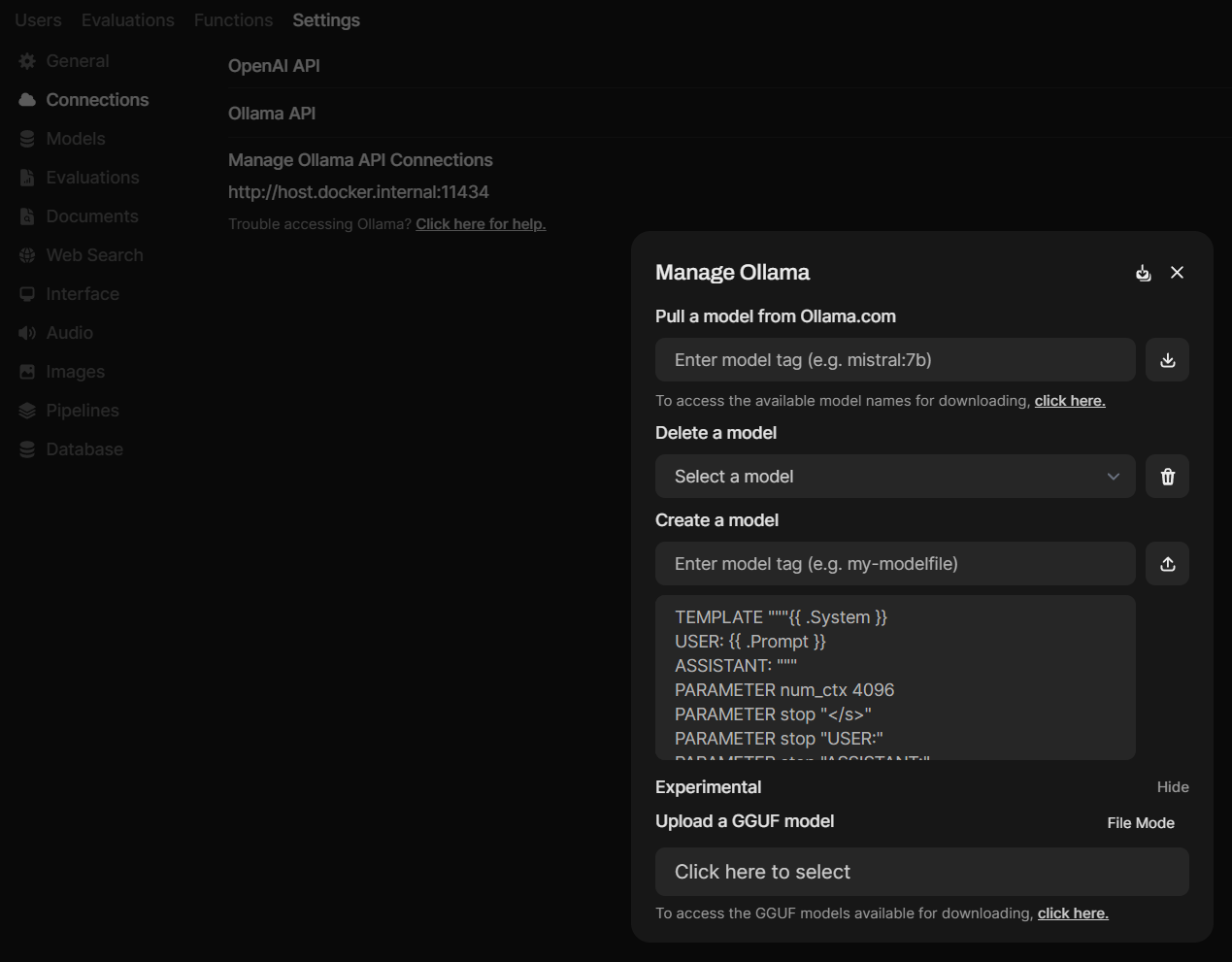The width and height of the screenshot is (1232, 962).
Task: Click the update all models icon
Action: tap(1143, 273)
